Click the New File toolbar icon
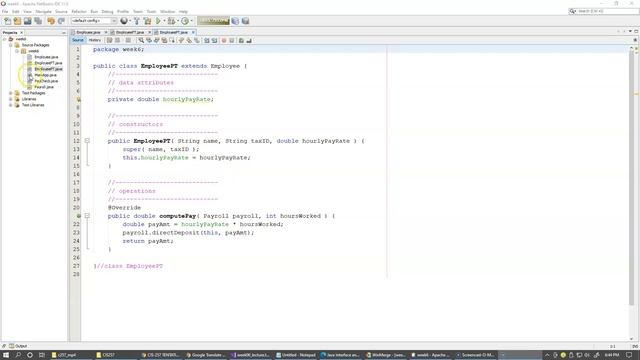640x360 pixels. 7,21
